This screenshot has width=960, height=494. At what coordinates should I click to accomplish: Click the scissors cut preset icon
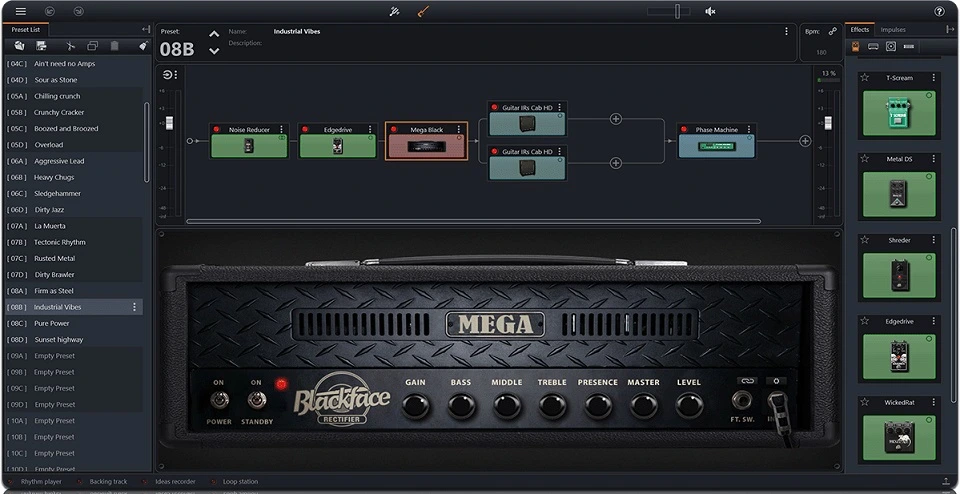70,46
